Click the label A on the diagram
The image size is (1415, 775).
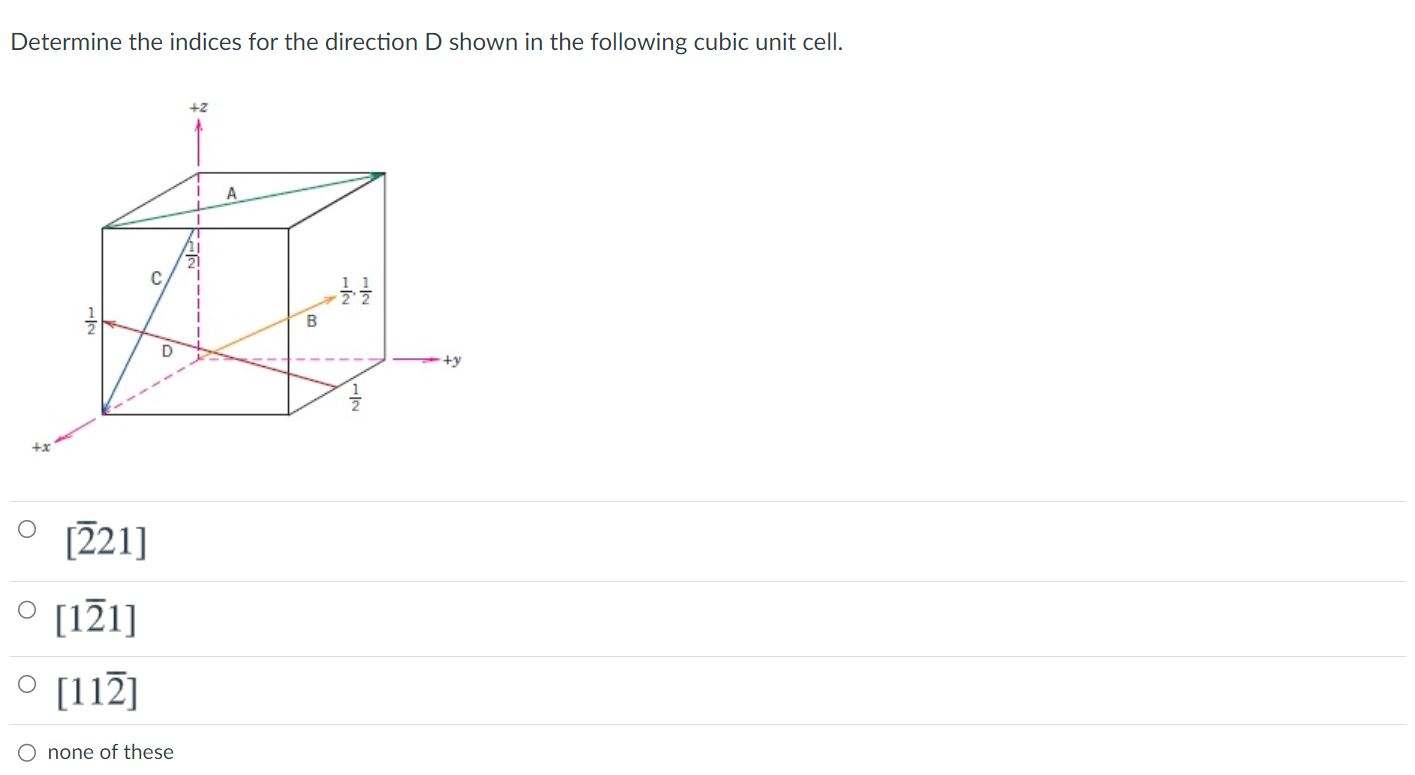pos(233,192)
